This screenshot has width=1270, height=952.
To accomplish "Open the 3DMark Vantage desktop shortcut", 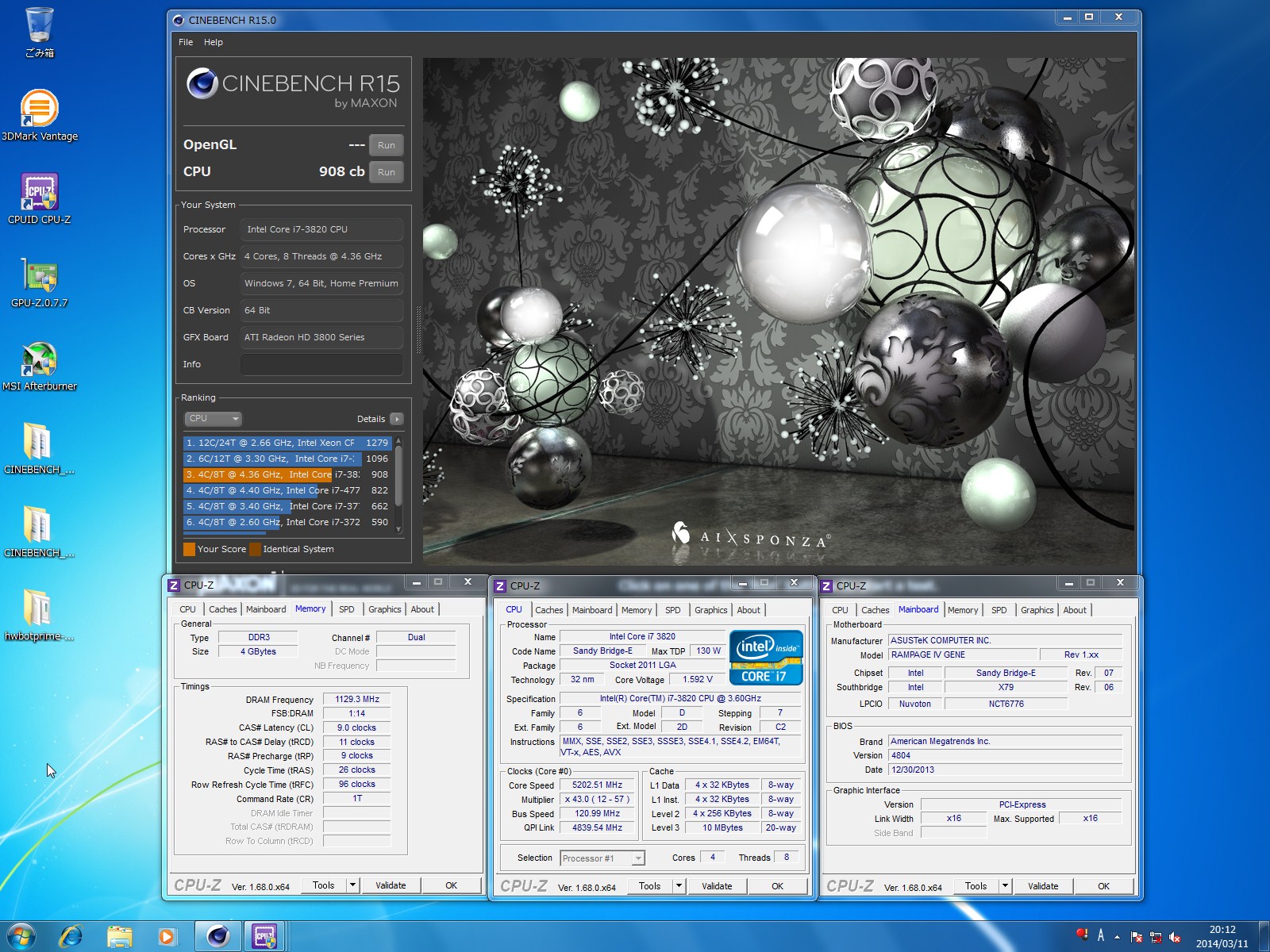I will (39, 115).
